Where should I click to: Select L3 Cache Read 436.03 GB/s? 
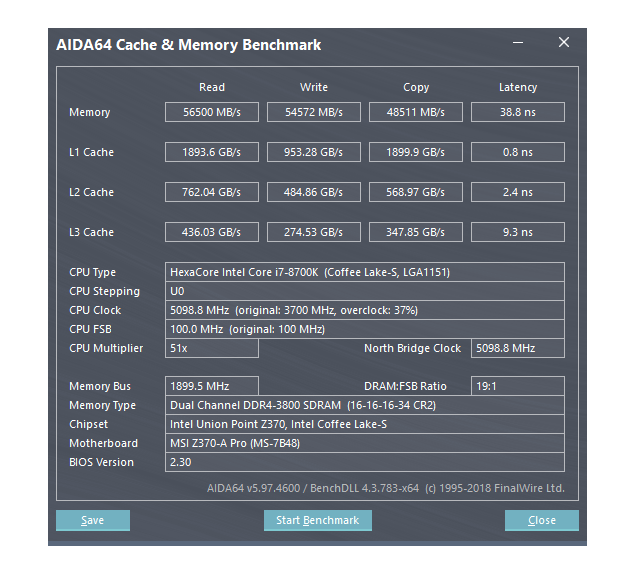tap(212, 232)
